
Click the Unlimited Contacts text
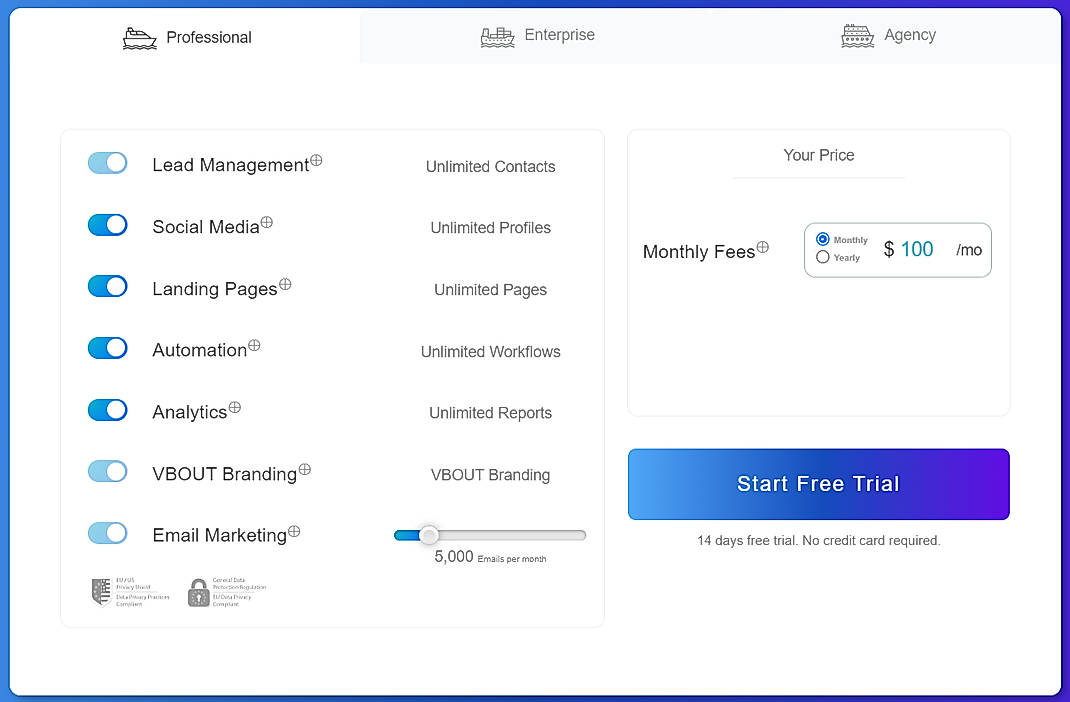pyautogui.click(x=491, y=166)
